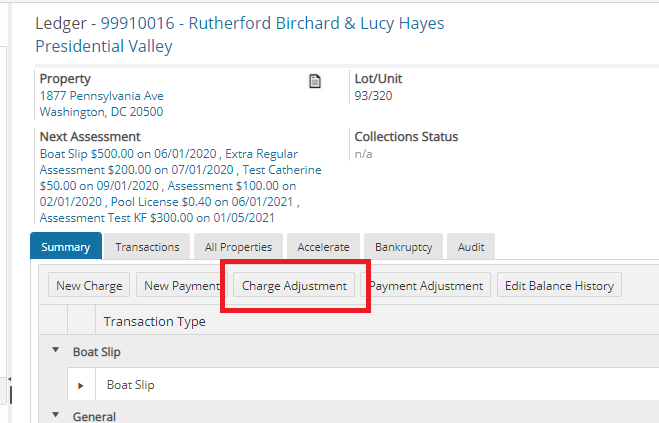Click the Next Assessment details text

click(180, 186)
